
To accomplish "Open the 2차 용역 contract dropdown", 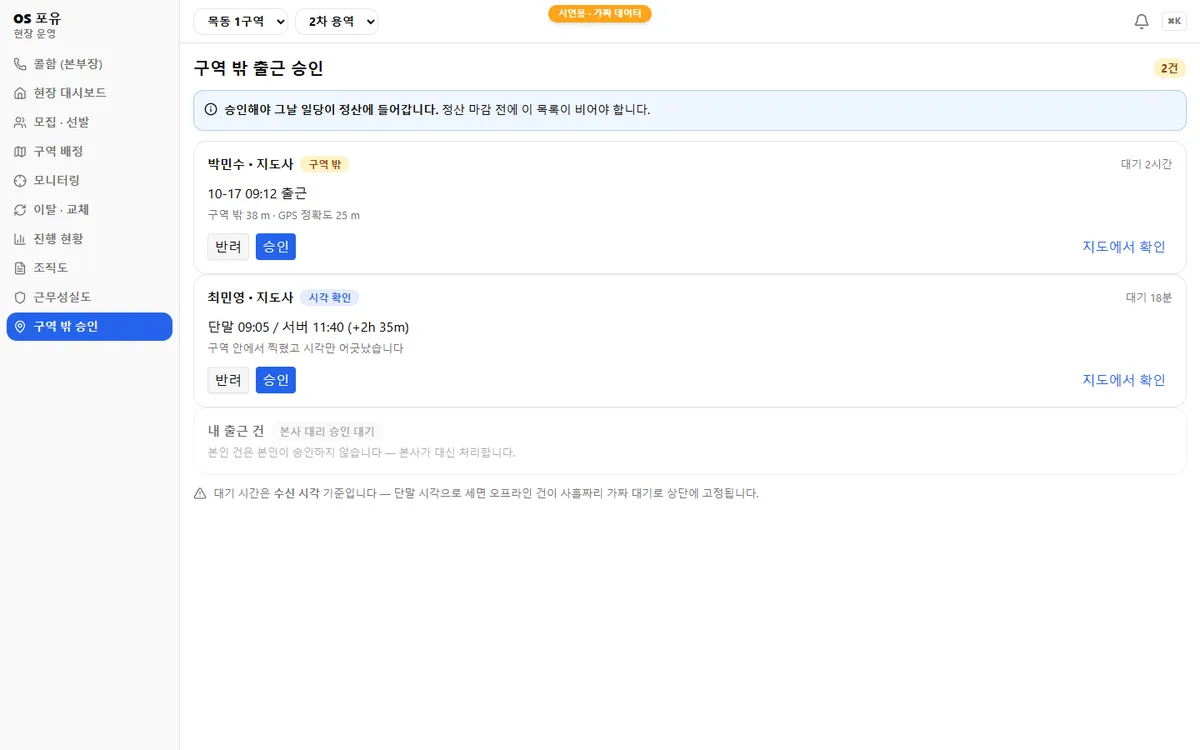I will pyautogui.click(x=336, y=21).
